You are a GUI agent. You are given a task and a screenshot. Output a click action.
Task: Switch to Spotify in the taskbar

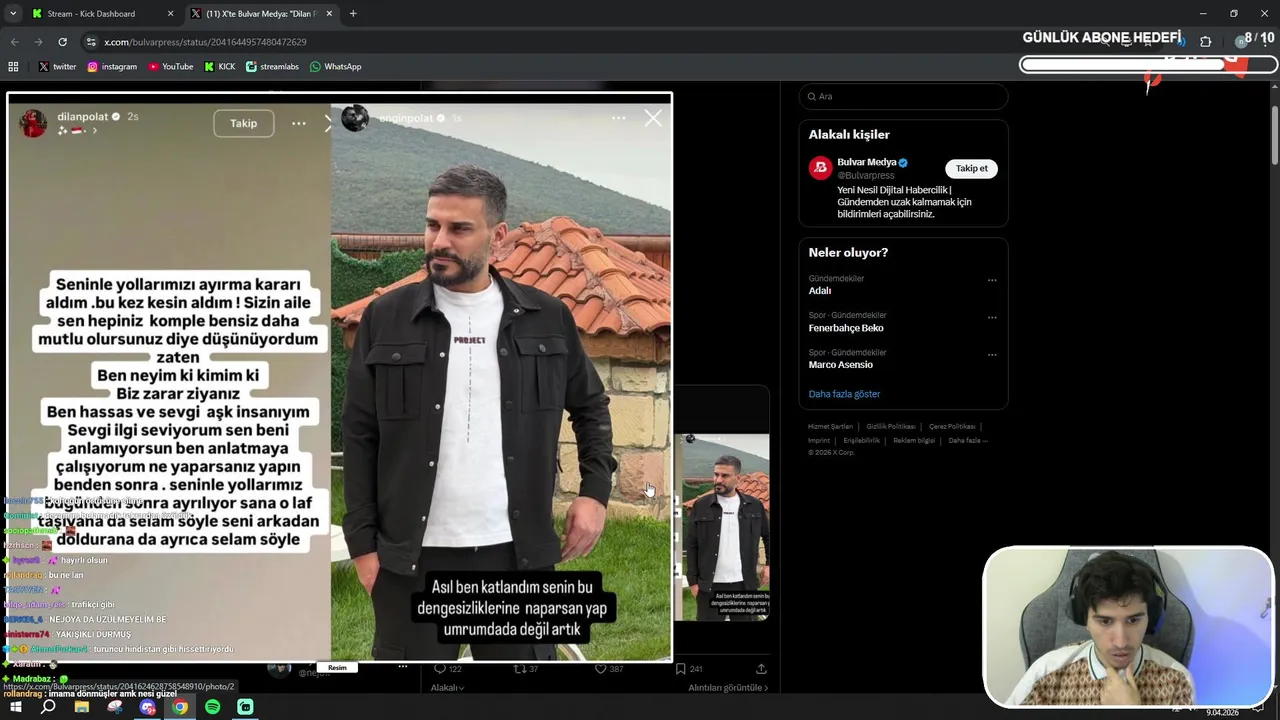click(212, 707)
